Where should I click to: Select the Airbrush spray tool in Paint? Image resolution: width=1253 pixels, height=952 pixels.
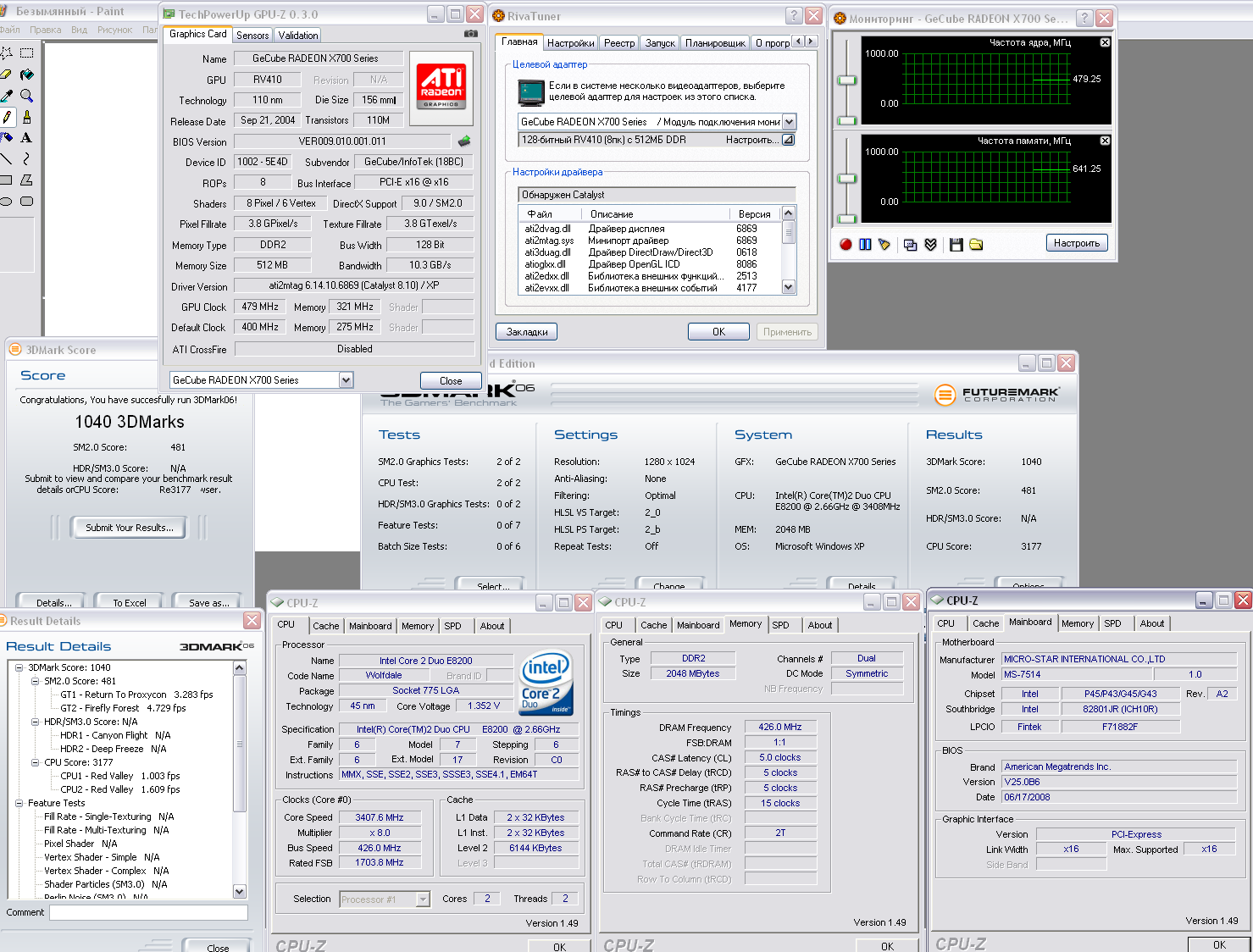(x=6, y=137)
